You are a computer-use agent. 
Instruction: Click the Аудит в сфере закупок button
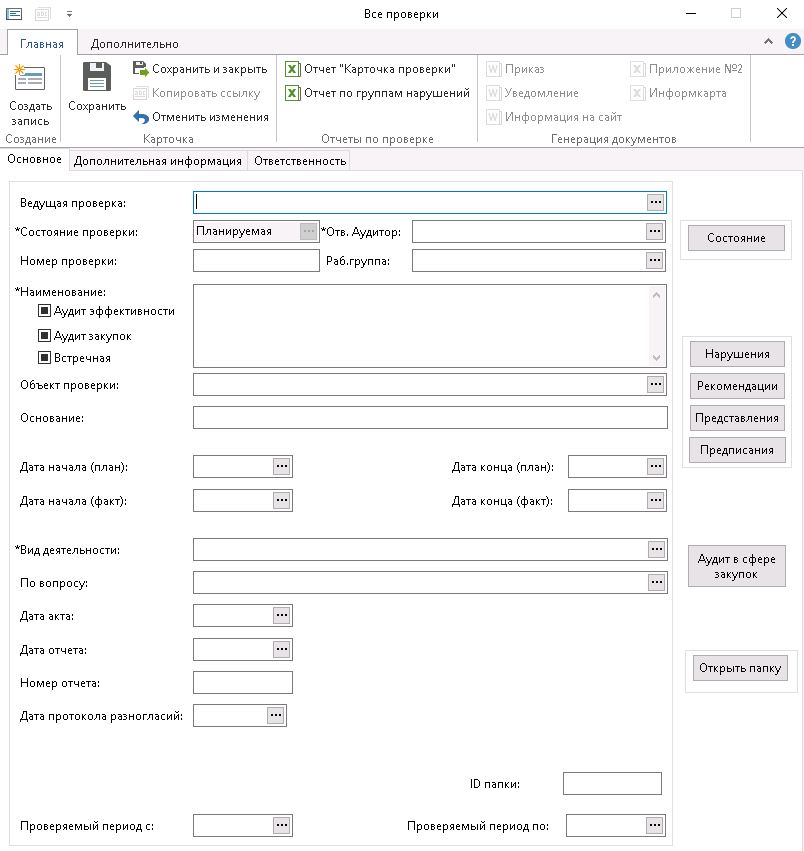click(737, 566)
